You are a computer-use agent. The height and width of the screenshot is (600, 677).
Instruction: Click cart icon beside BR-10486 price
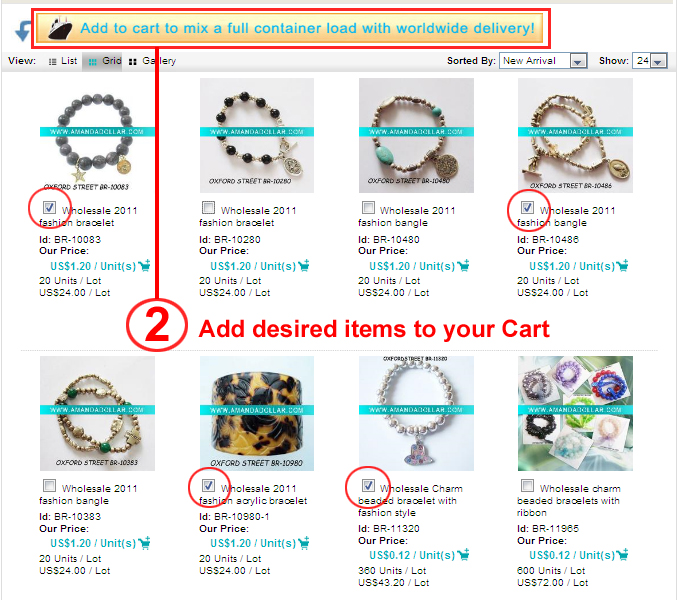pyautogui.click(x=622, y=265)
